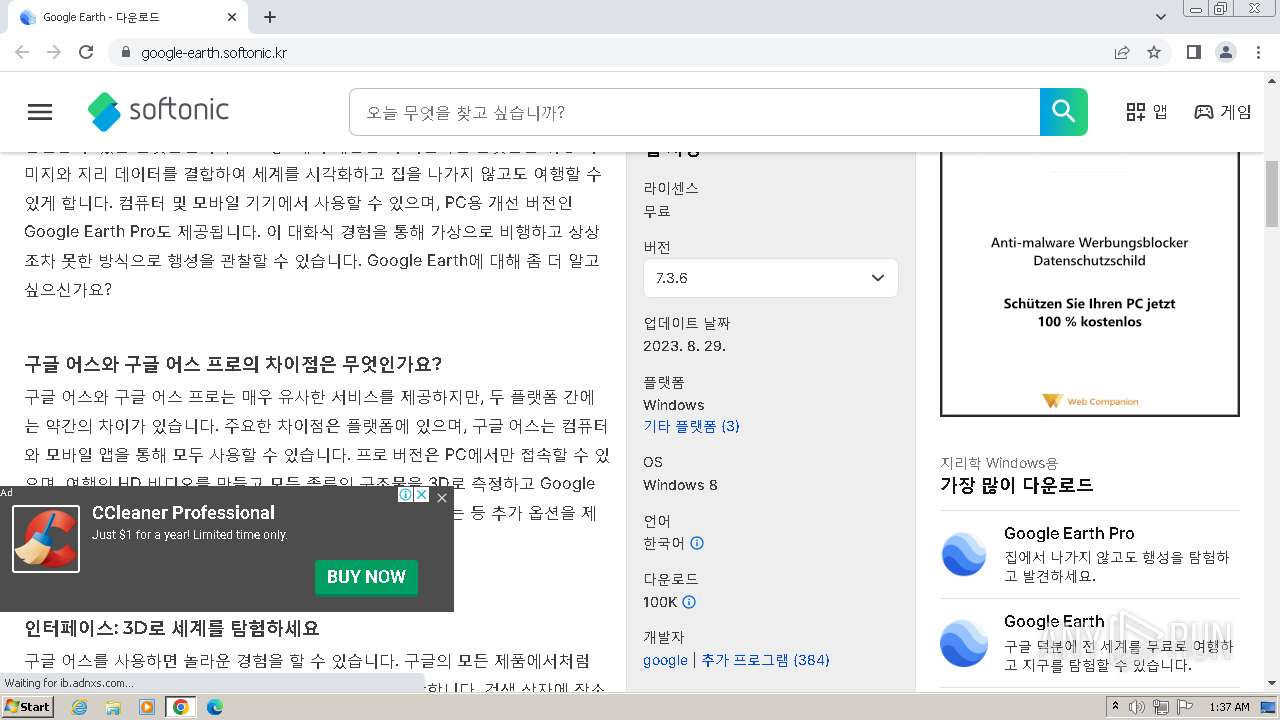This screenshot has height=720, width=1280.
Task: Click the 가장 많이 다운로드 heading
Action: coord(1016,485)
